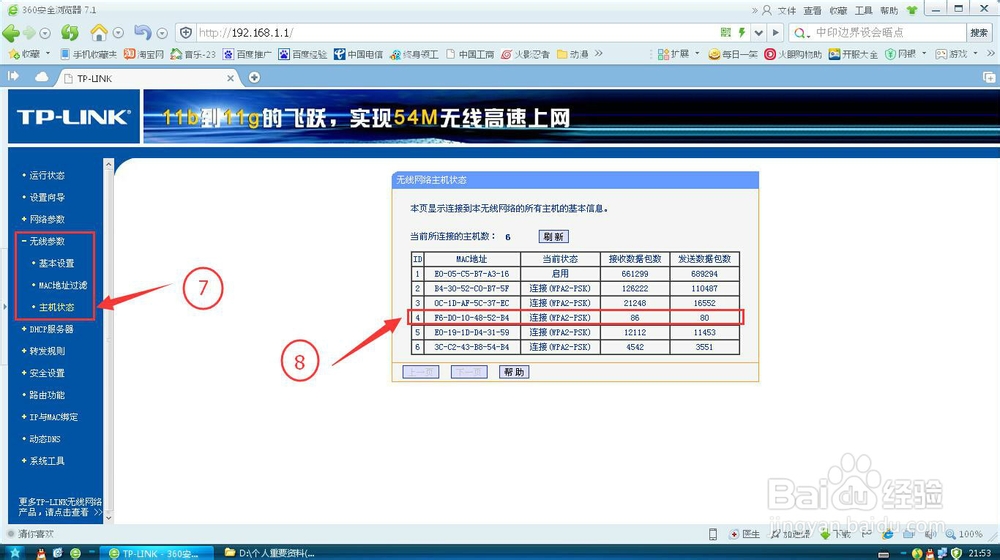Go to the browser home page icon
This screenshot has height=560, width=1000.
(x=99, y=32)
